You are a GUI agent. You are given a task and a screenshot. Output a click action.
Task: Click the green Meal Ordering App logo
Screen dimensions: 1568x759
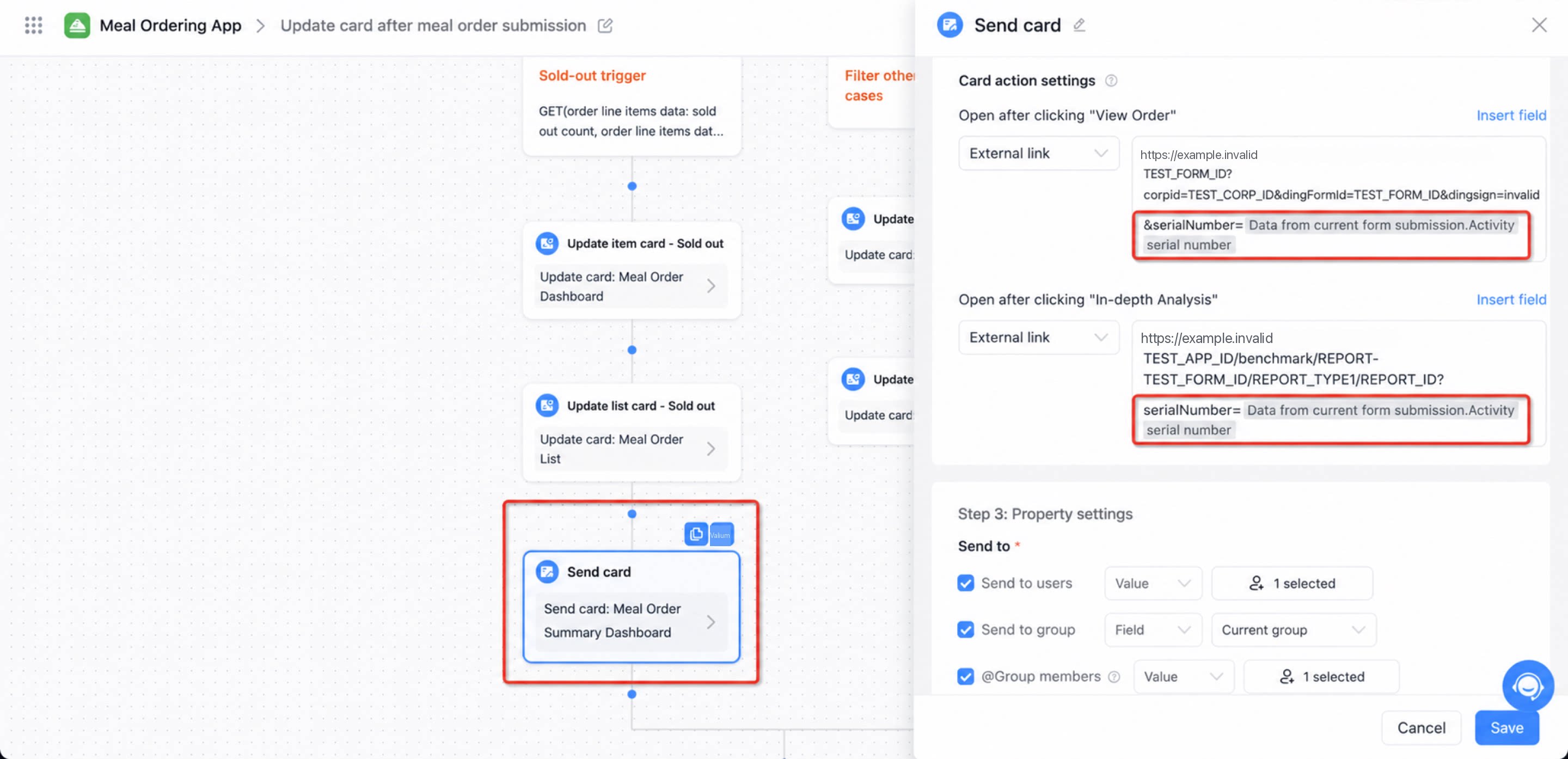(77, 26)
